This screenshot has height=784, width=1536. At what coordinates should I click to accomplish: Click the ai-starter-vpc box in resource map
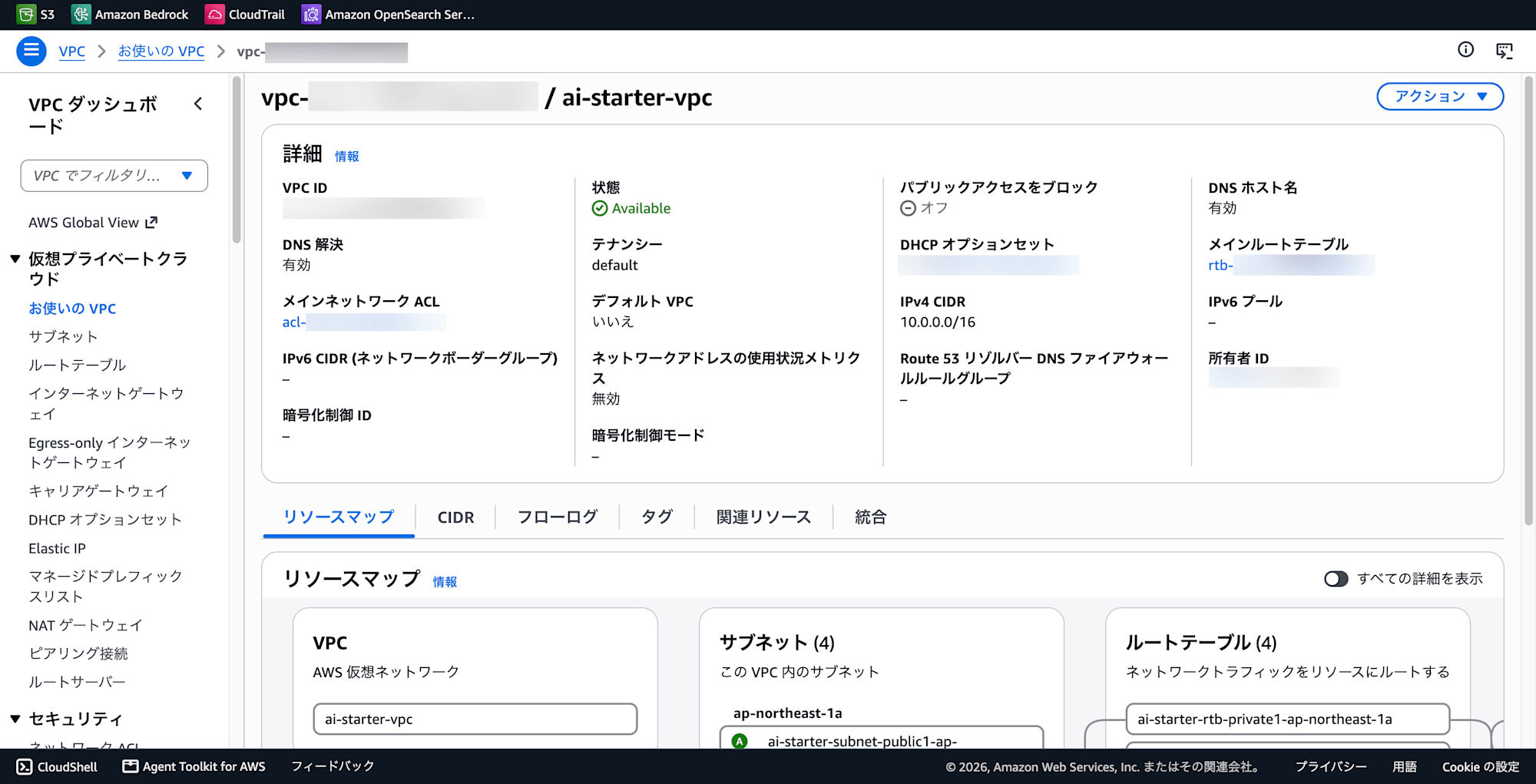click(x=475, y=719)
